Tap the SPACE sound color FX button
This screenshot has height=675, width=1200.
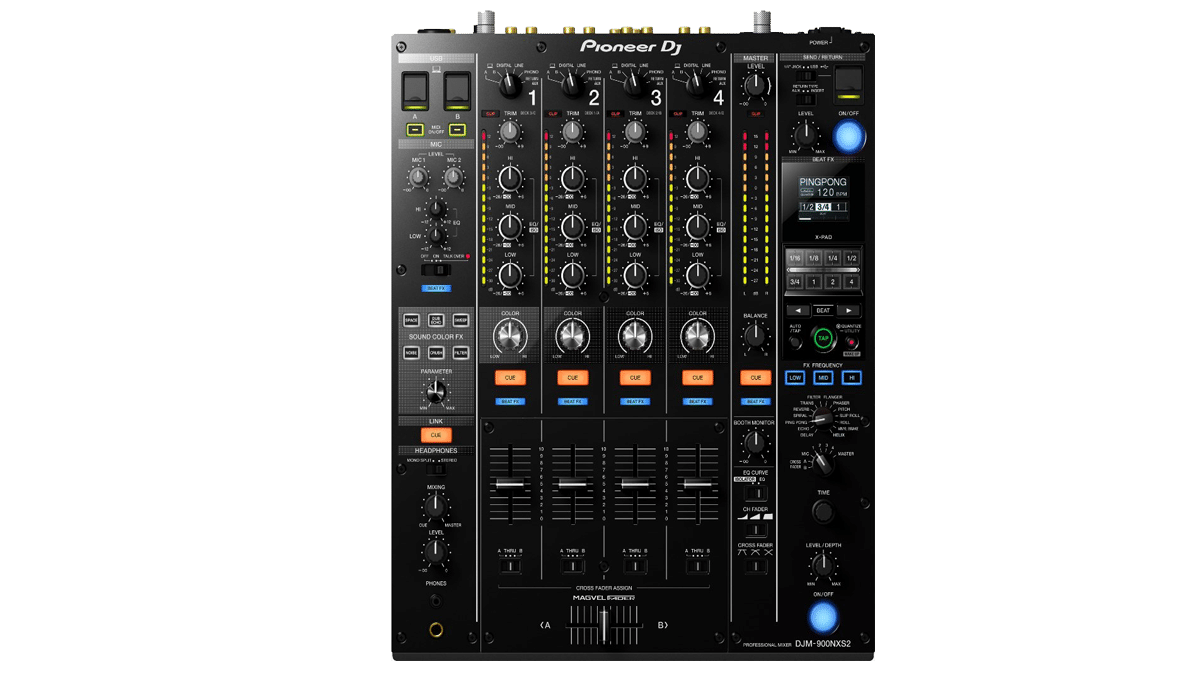(x=411, y=320)
